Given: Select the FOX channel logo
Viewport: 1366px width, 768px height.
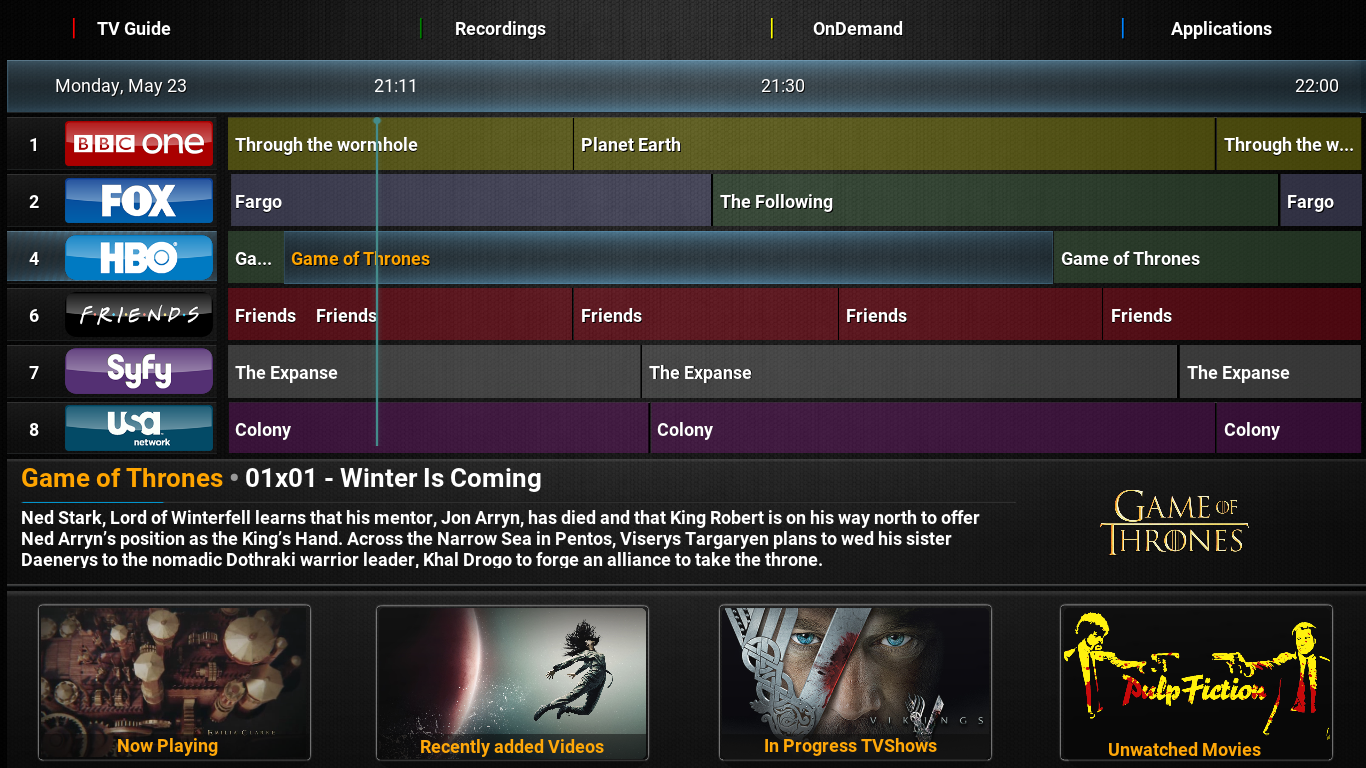Looking at the screenshot, I should click(x=139, y=201).
